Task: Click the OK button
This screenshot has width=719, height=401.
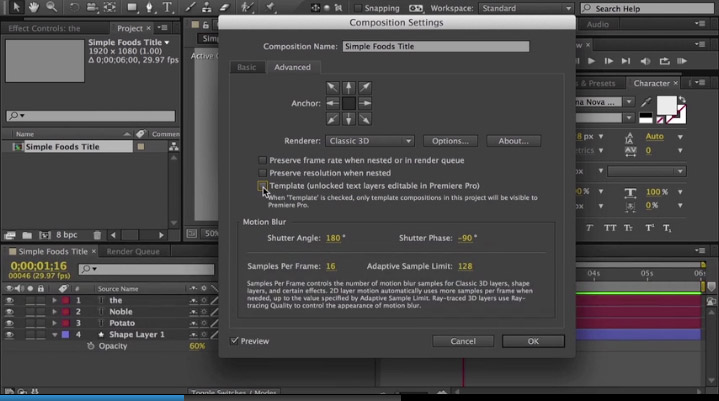Action: (533, 341)
